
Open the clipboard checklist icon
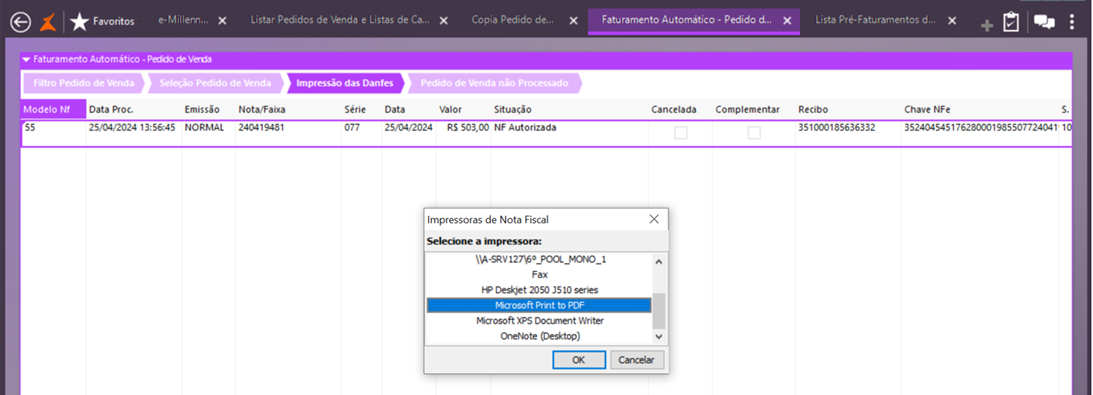(x=1011, y=22)
